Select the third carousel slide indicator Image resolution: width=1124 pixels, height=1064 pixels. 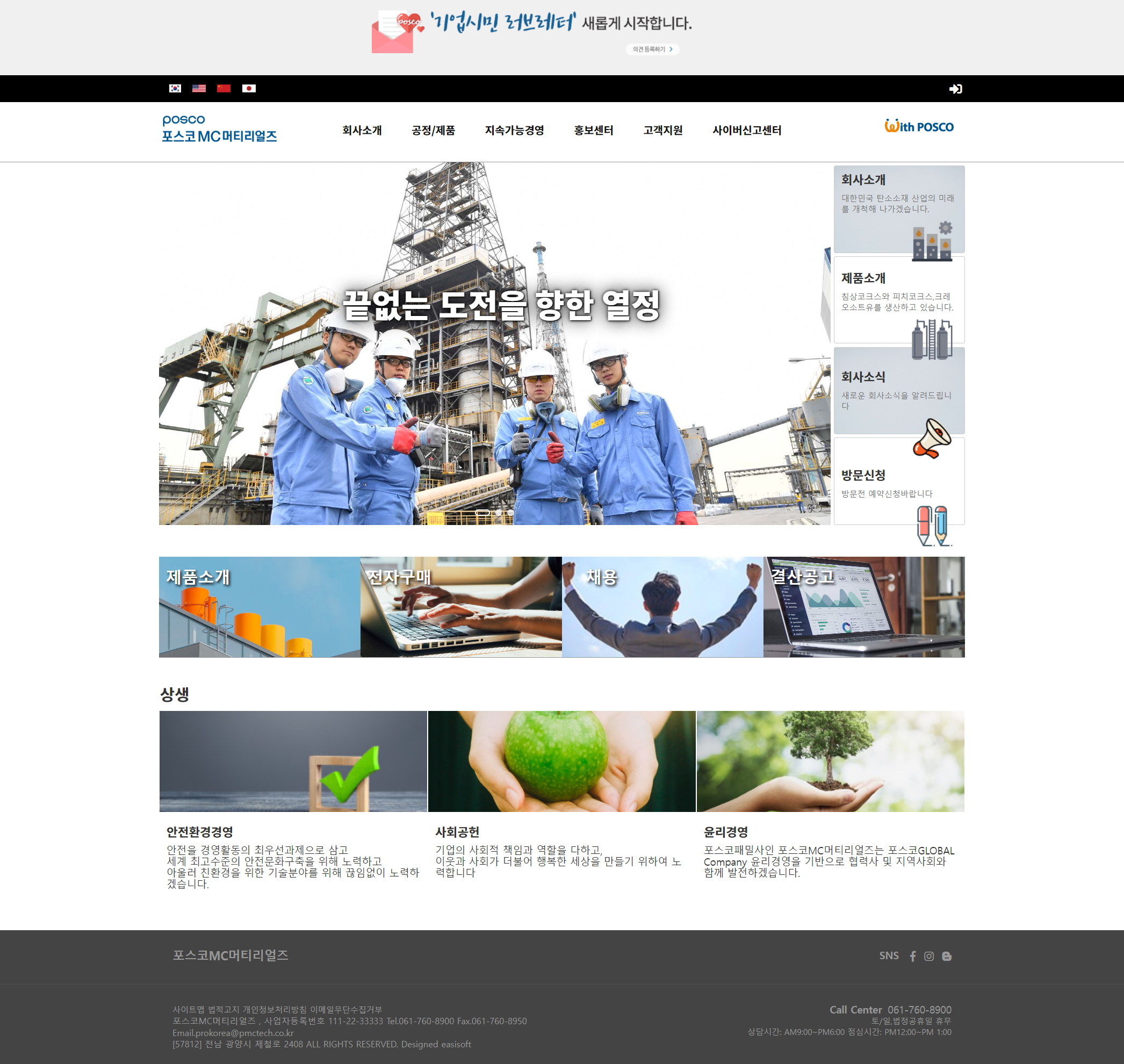(x=511, y=513)
